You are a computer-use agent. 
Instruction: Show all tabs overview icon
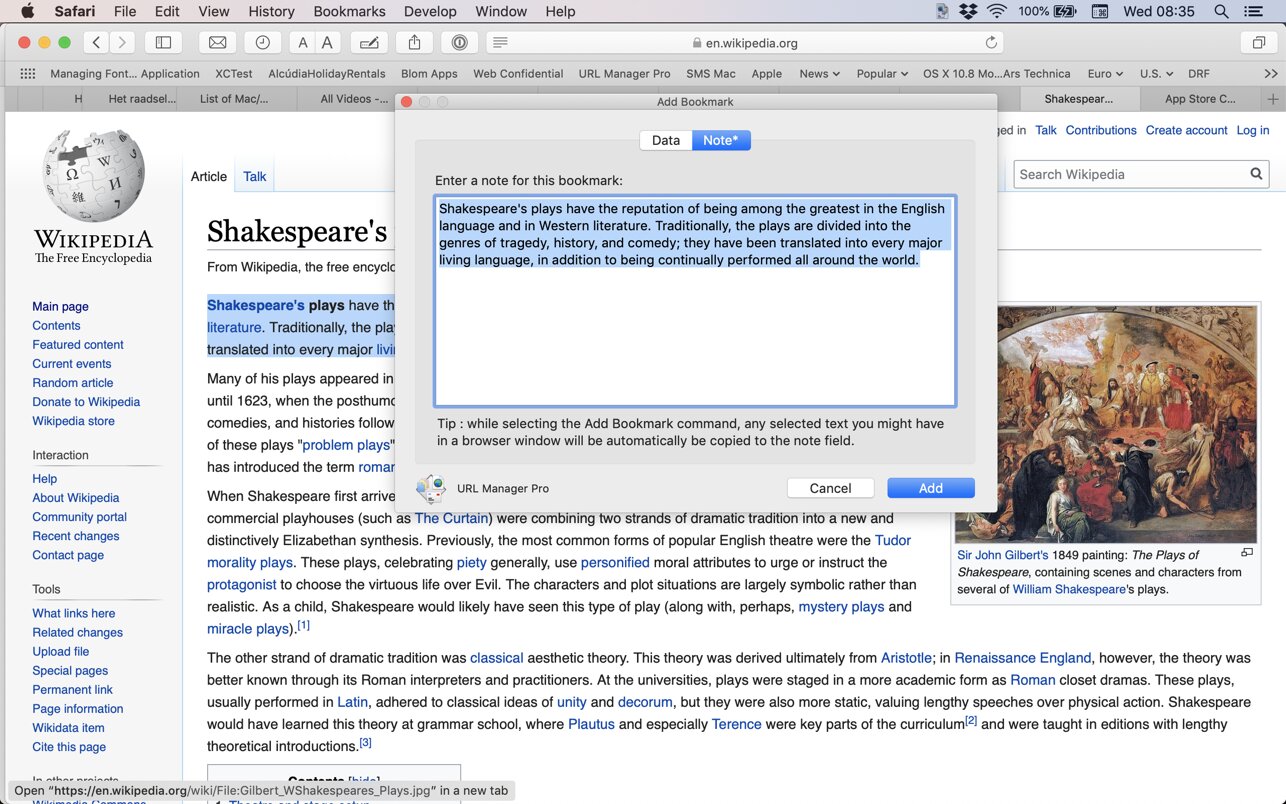1257,43
